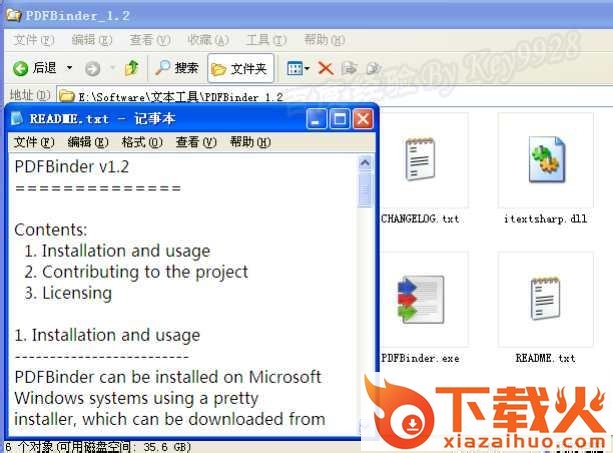Open the 搜索 search pane
Screen dimensions: 613x453
pos(176,68)
